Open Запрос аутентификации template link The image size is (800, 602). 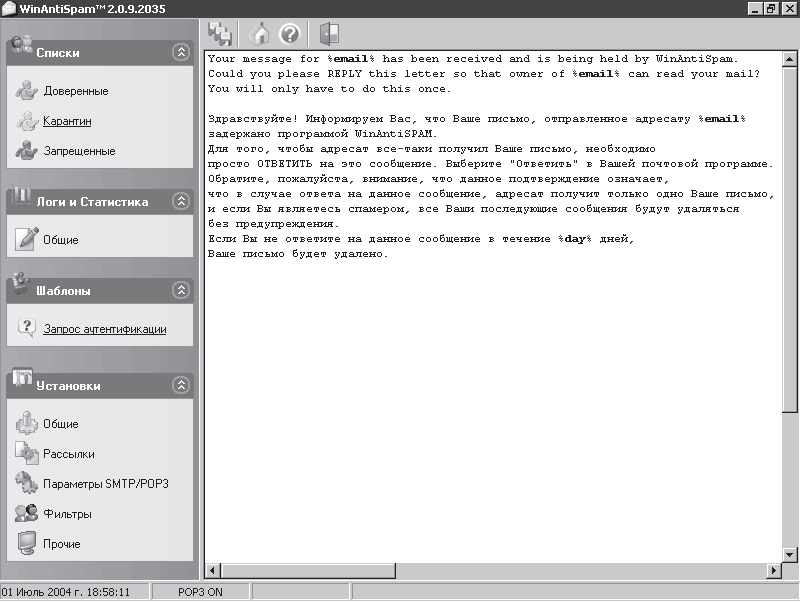pyautogui.click(x=105, y=329)
